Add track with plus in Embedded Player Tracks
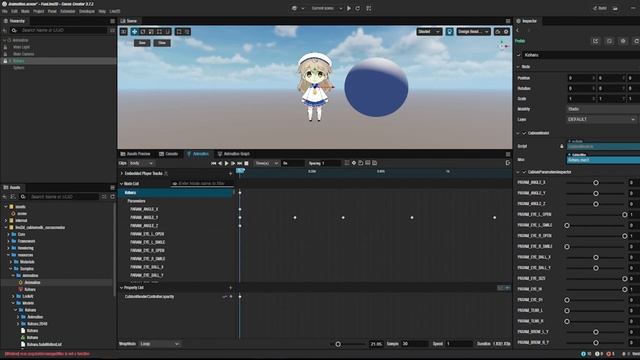The image size is (640, 360). [231, 173]
